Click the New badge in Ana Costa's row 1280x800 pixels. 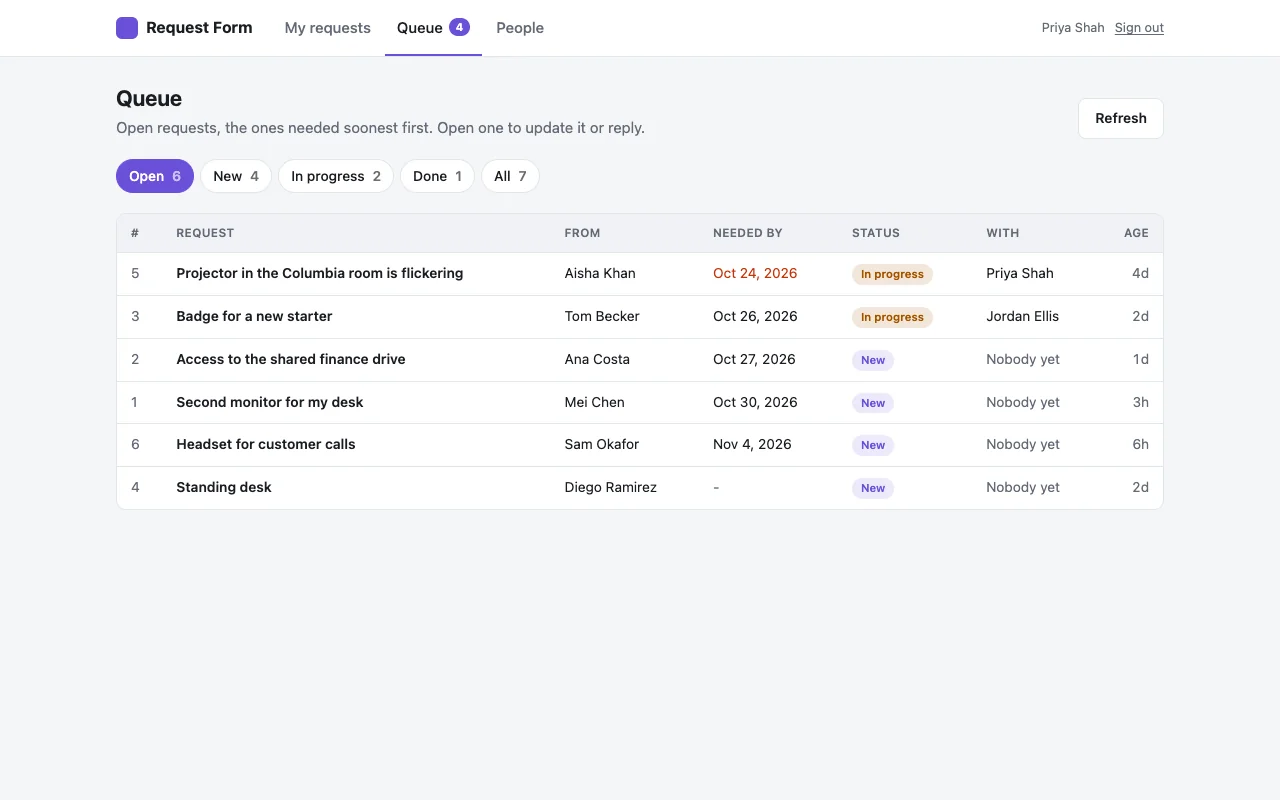pyautogui.click(x=873, y=360)
